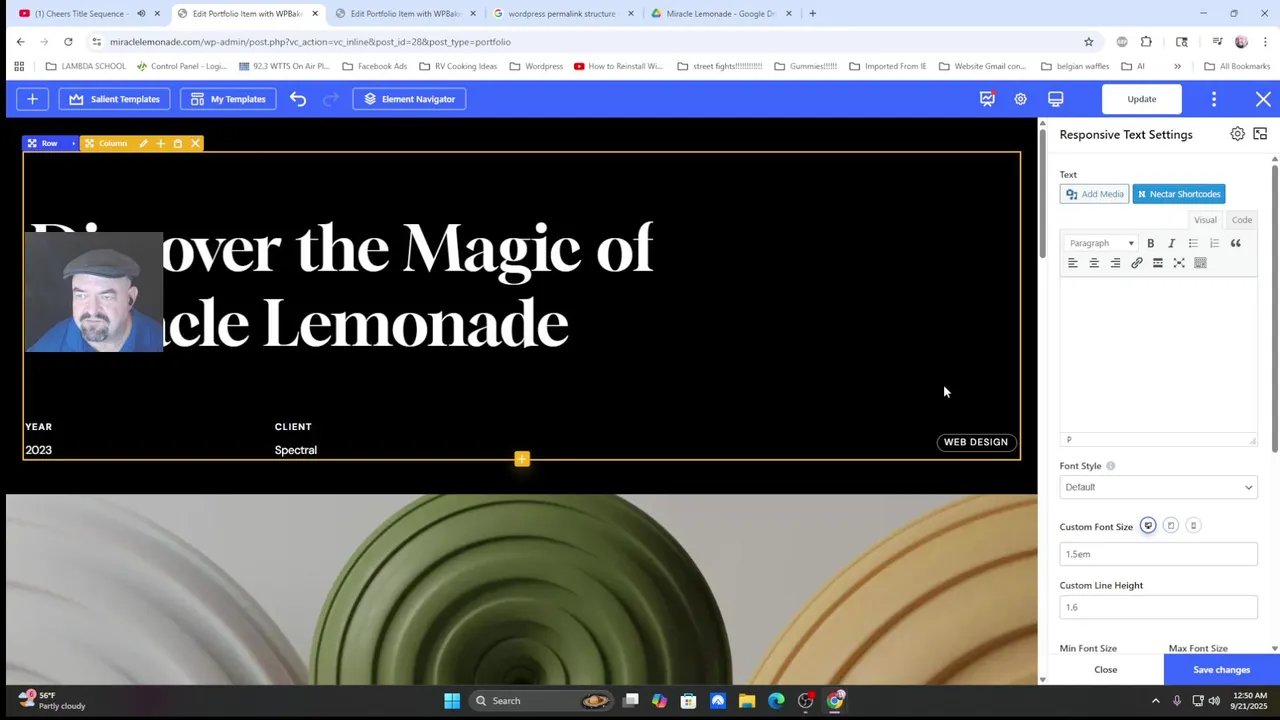Switch to the Visual editor tab
The height and width of the screenshot is (720, 1280).
1205,220
